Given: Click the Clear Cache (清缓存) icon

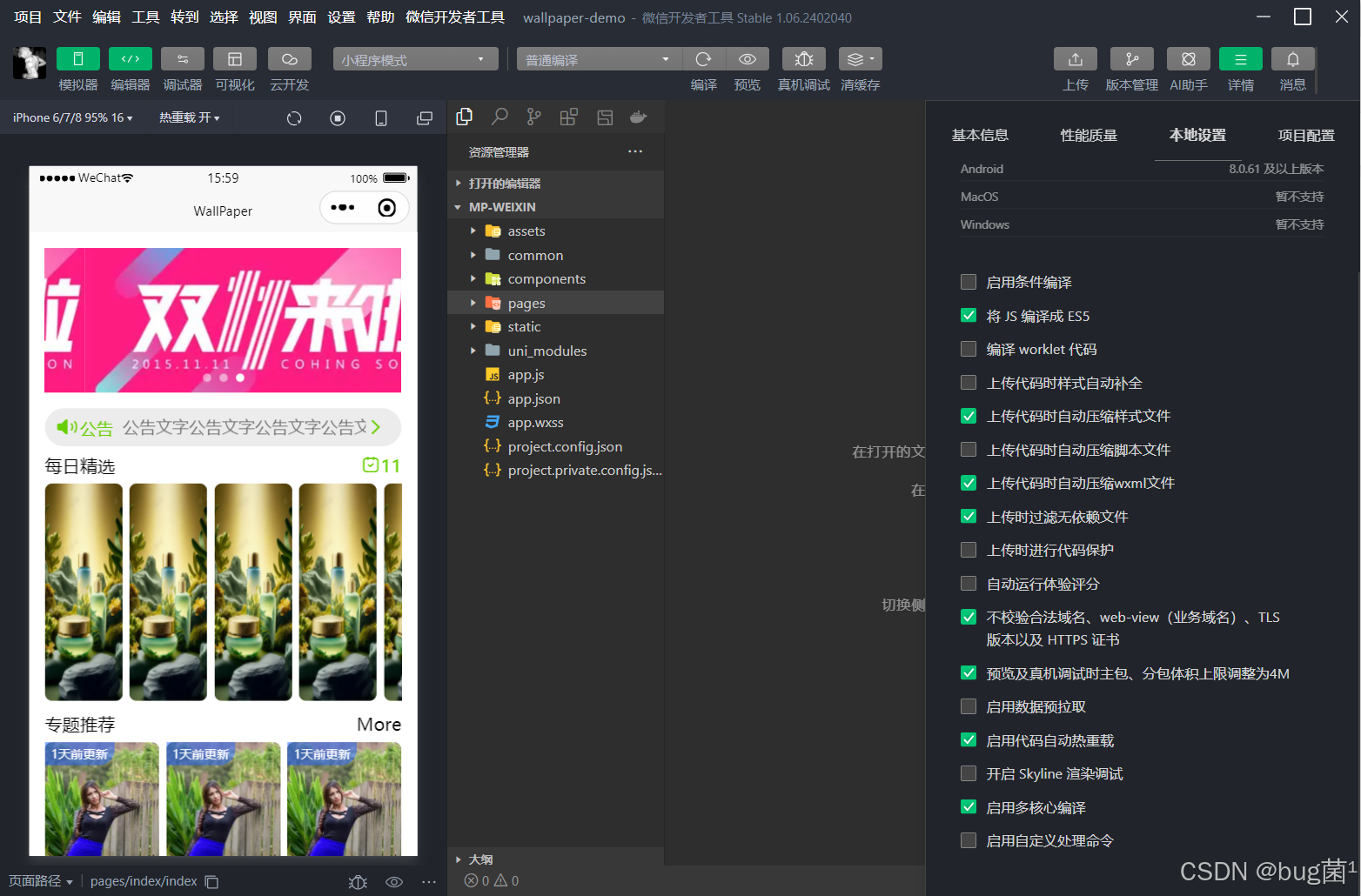Looking at the screenshot, I should point(861,59).
